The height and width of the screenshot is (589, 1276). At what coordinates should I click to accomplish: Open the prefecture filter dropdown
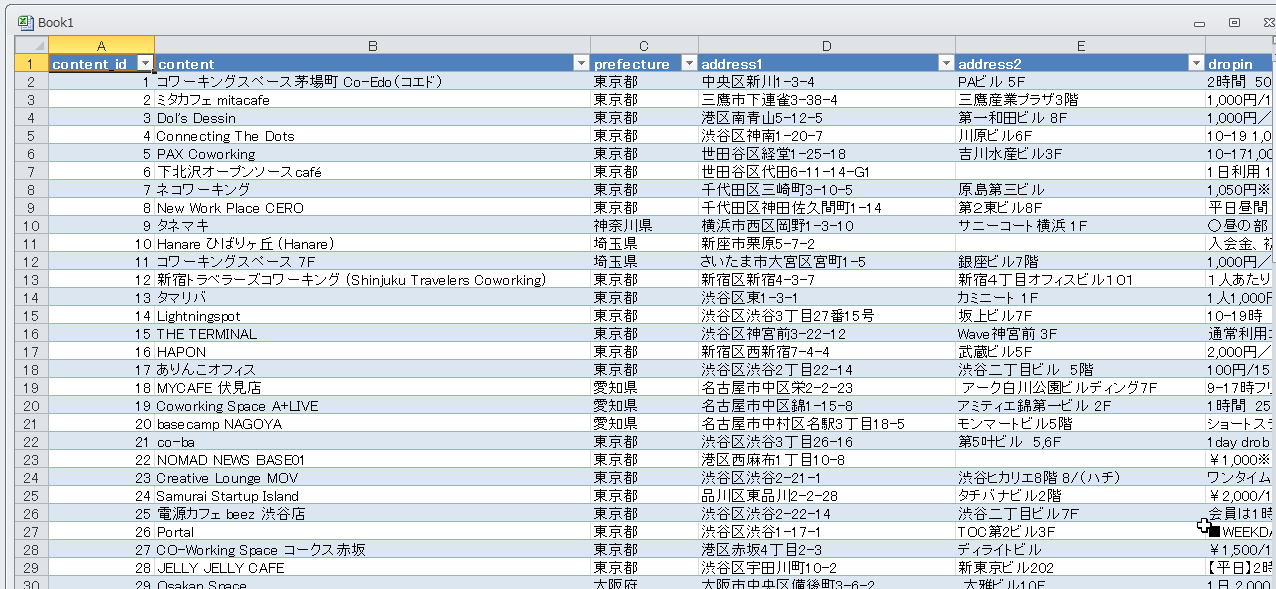point(688,63)
